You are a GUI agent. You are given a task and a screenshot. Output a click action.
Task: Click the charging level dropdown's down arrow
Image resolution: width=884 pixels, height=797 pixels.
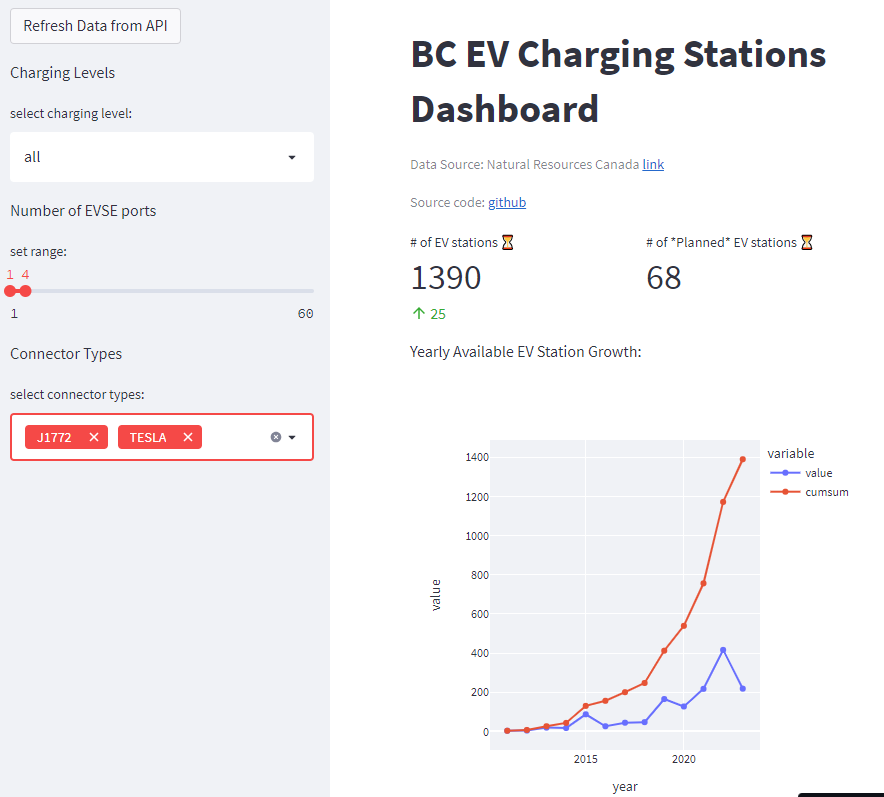point(292,157)
